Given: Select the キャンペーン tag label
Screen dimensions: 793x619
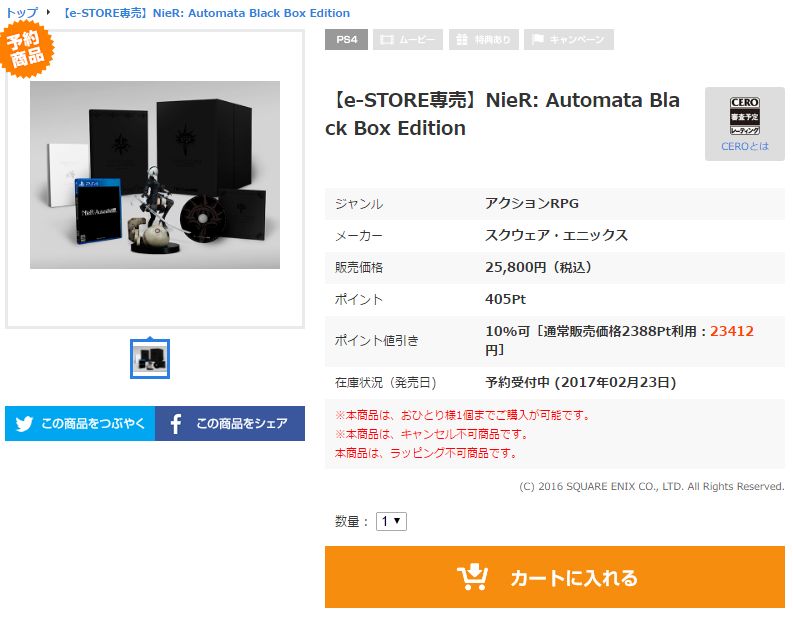Looking at the screenshot, I should tap(577, 39).
